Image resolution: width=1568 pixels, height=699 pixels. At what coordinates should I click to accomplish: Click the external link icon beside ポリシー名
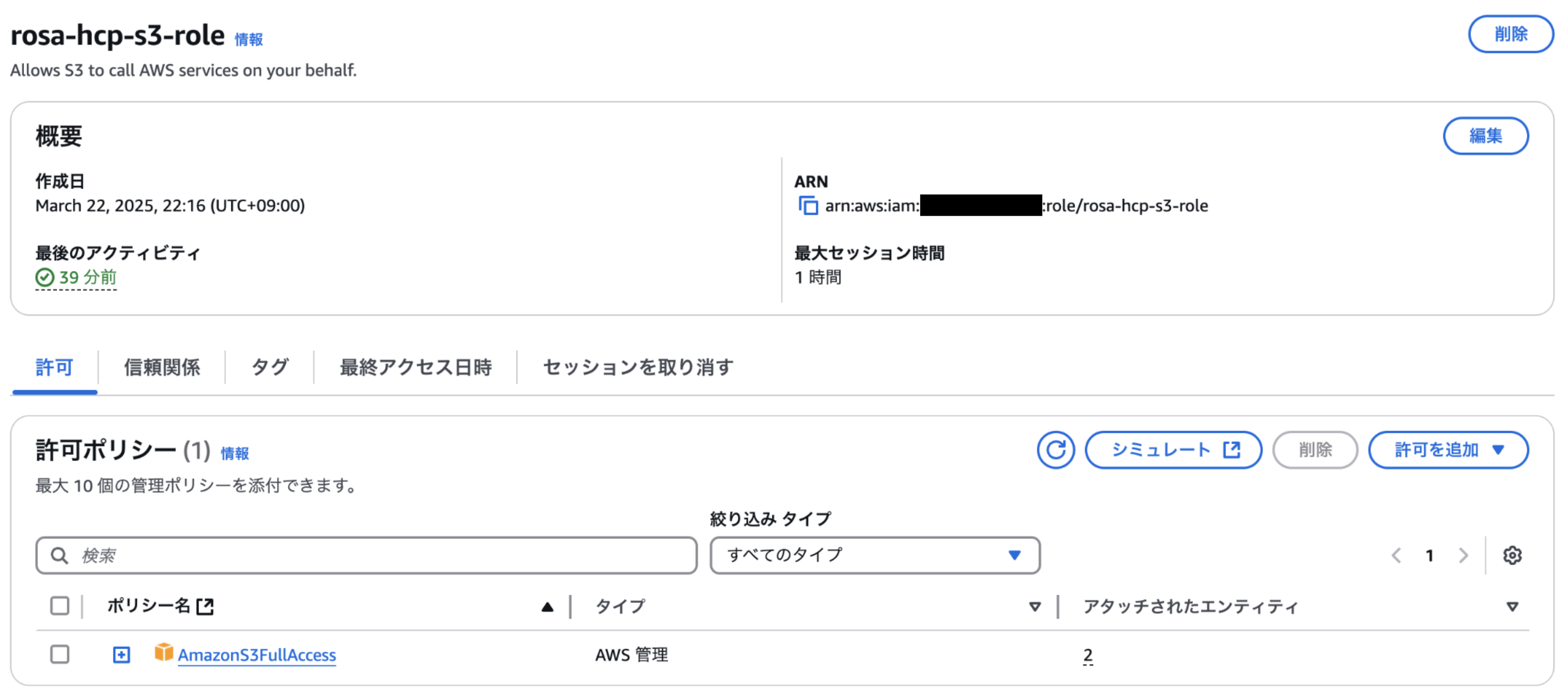click(x=205, y=606)
